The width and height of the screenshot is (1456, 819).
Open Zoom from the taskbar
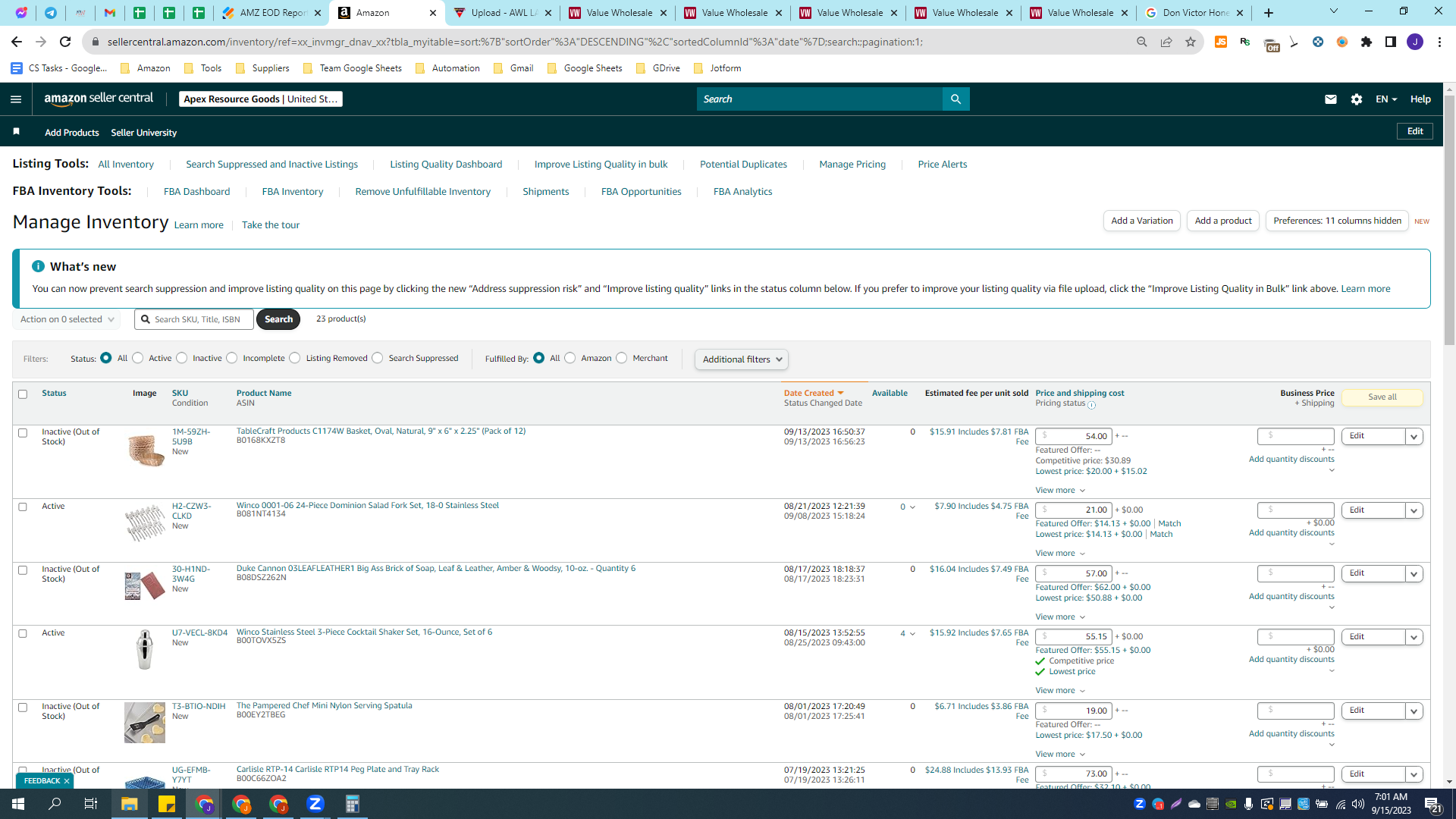point(315,804)
